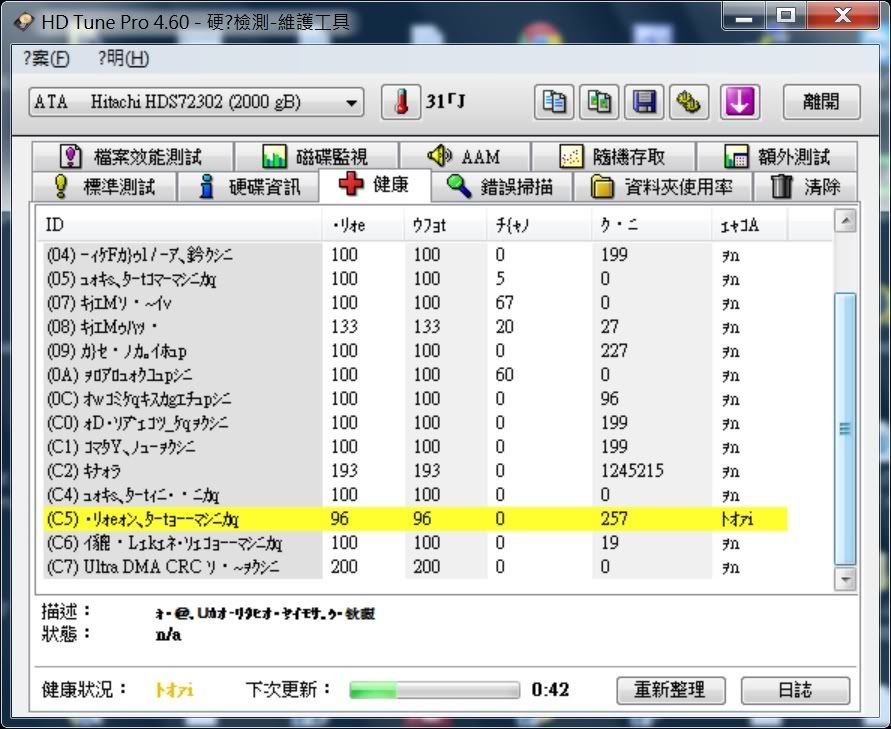Click the purple download arrow icon
Image resolution: width=891 pixels, height=729 pixels.
(x=740, y=102)
